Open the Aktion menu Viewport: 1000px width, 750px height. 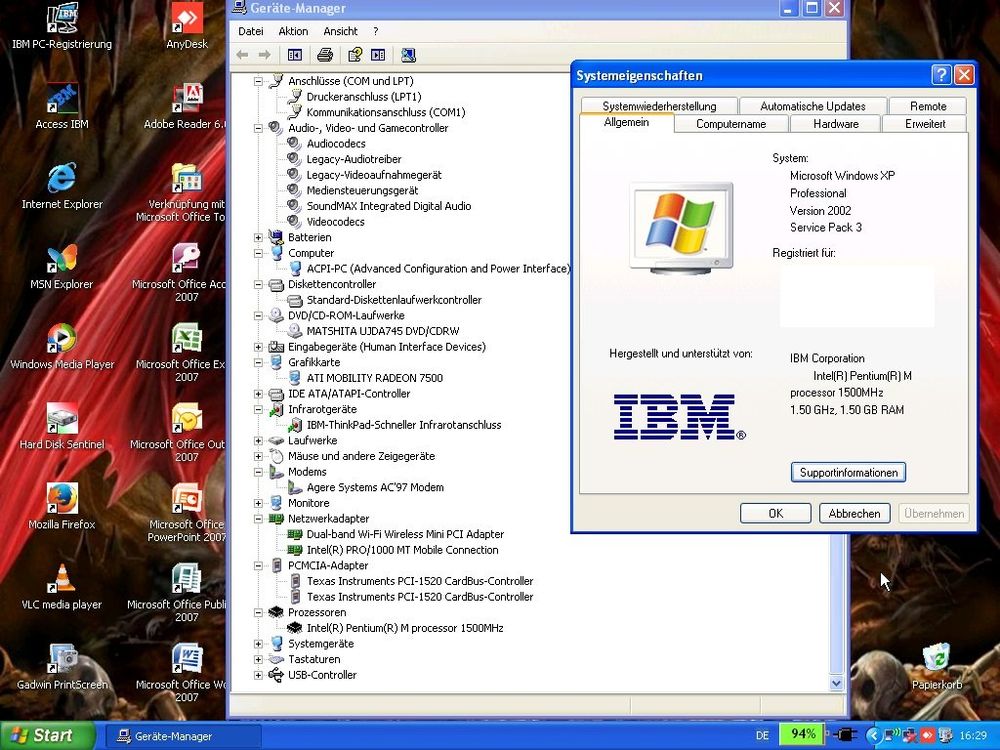point(294,31)
